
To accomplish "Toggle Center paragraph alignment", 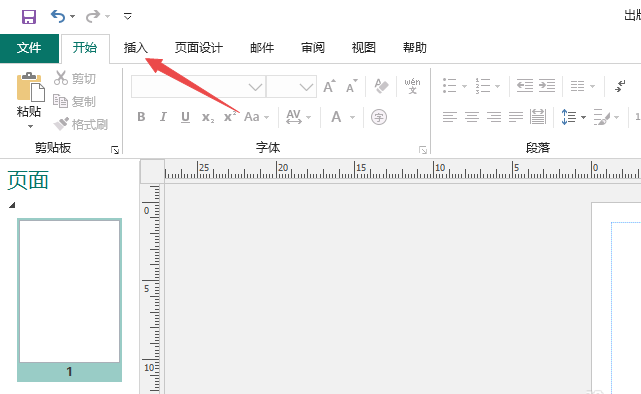I will [472, 117].
